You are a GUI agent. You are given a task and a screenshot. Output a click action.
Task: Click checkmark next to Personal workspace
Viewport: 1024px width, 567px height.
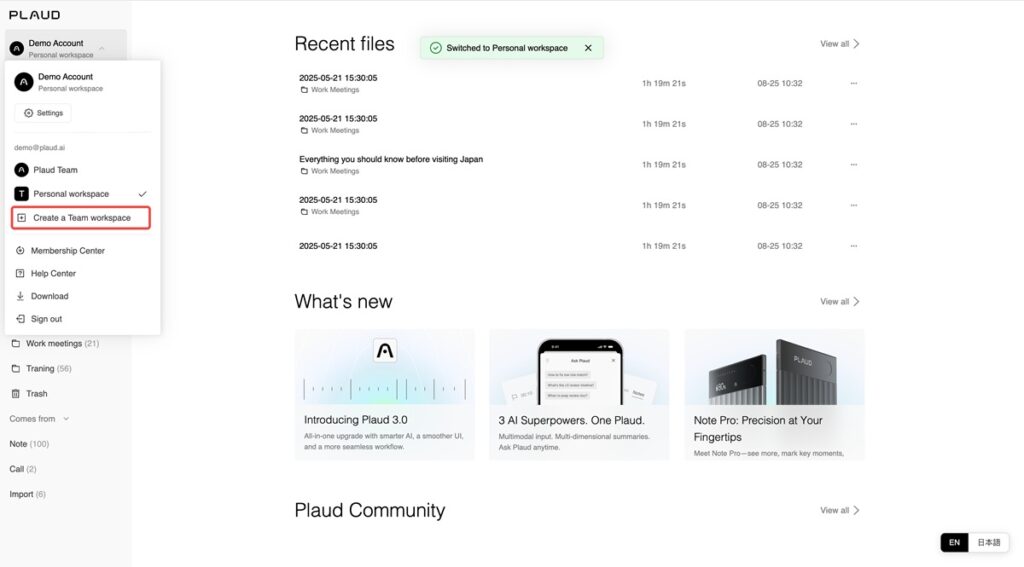pos(142,194)
